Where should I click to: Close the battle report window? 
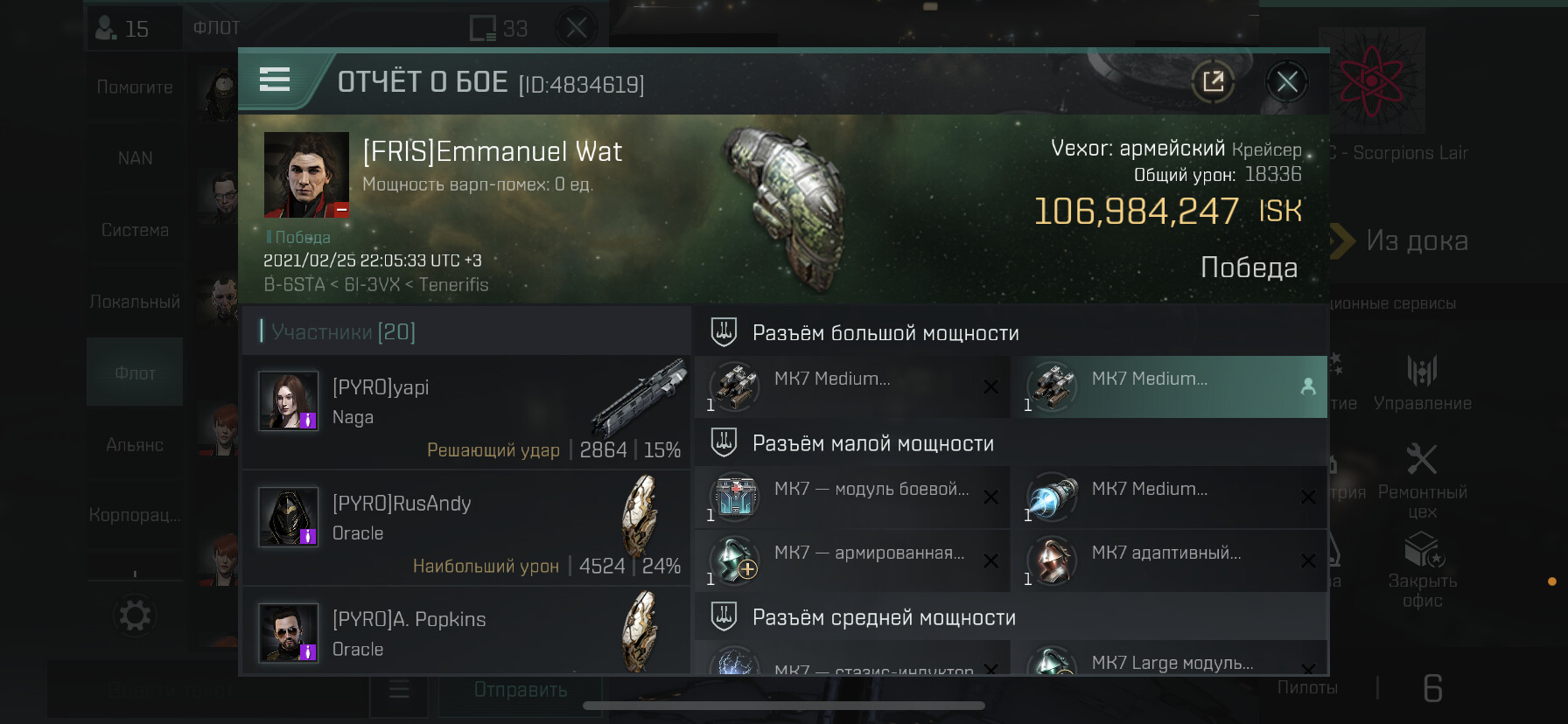tap(1287, 82)
